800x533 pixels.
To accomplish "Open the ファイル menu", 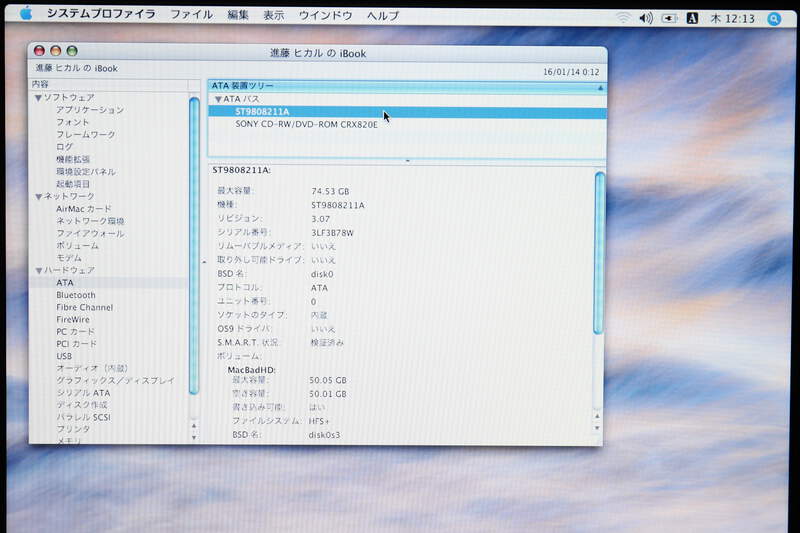I will [191, 14].
